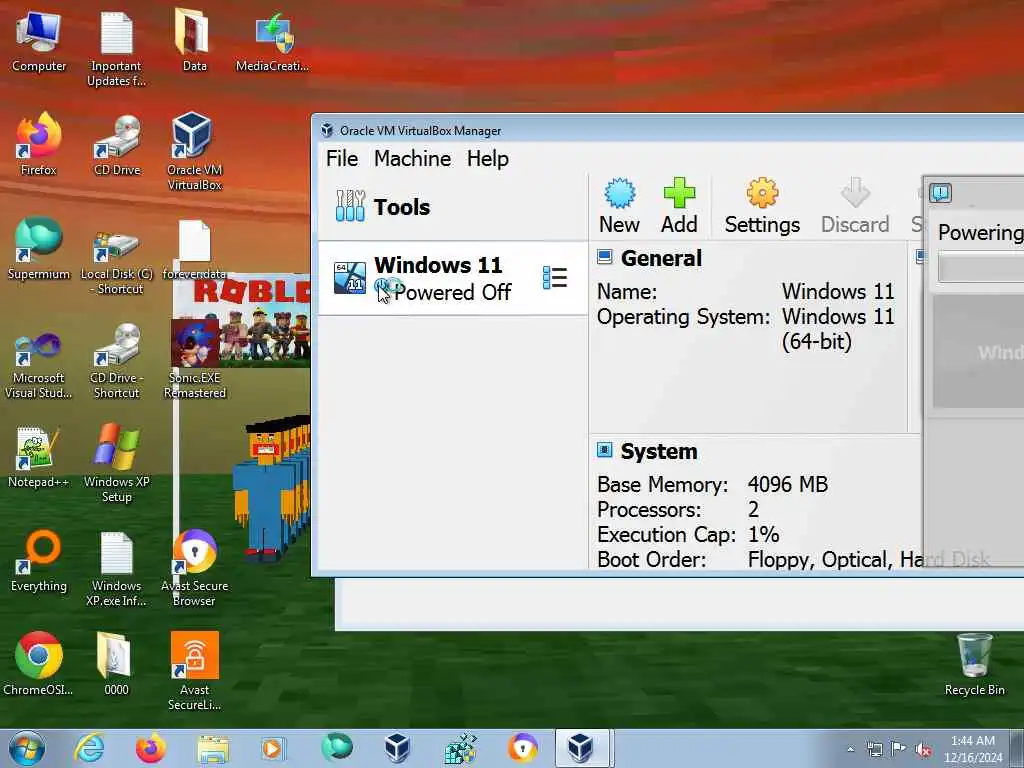
Task: Click the 'Boot Order:' label
Action: click(x=651, y=559)
